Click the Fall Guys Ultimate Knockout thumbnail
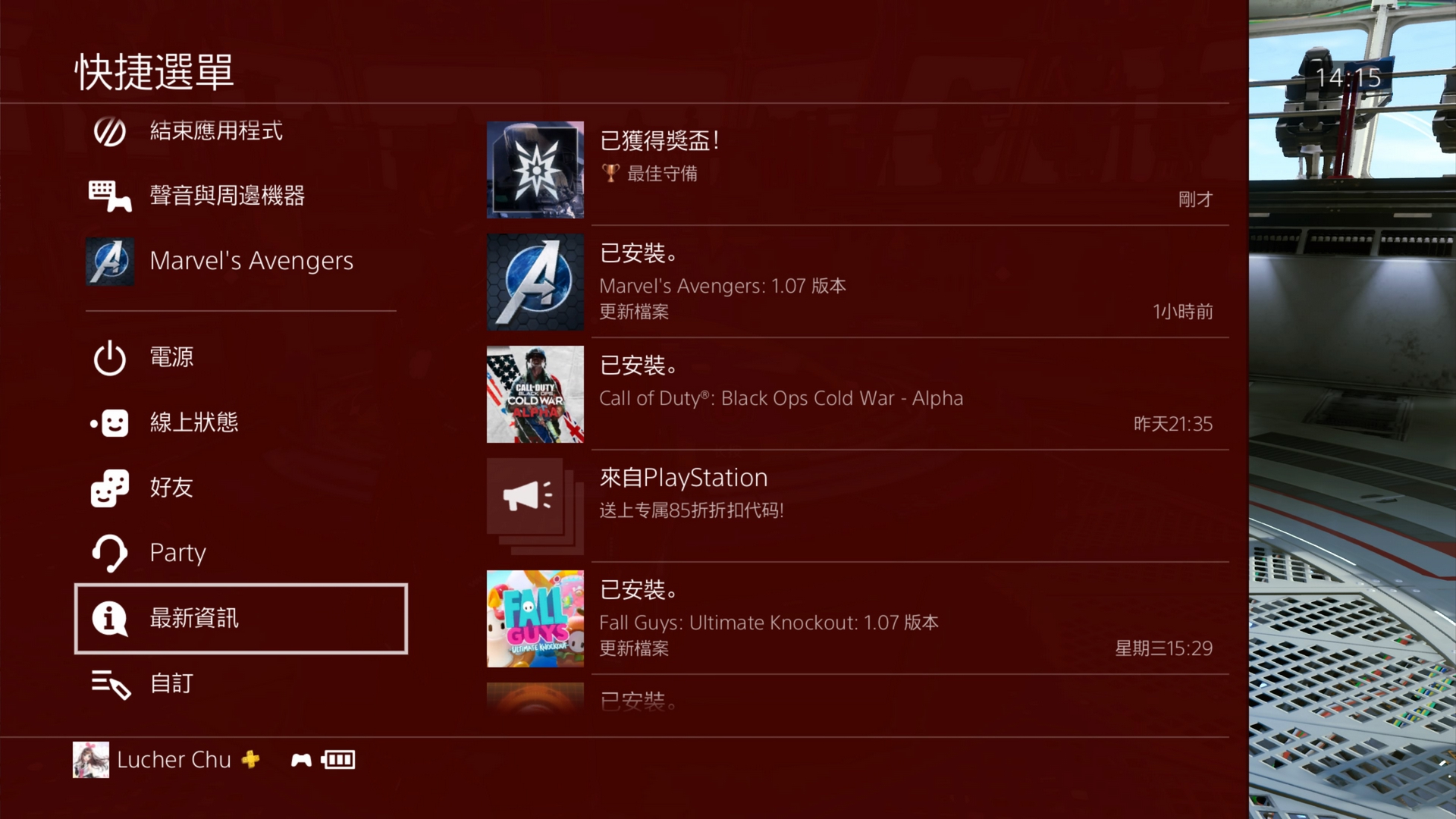 coord(535,619)
